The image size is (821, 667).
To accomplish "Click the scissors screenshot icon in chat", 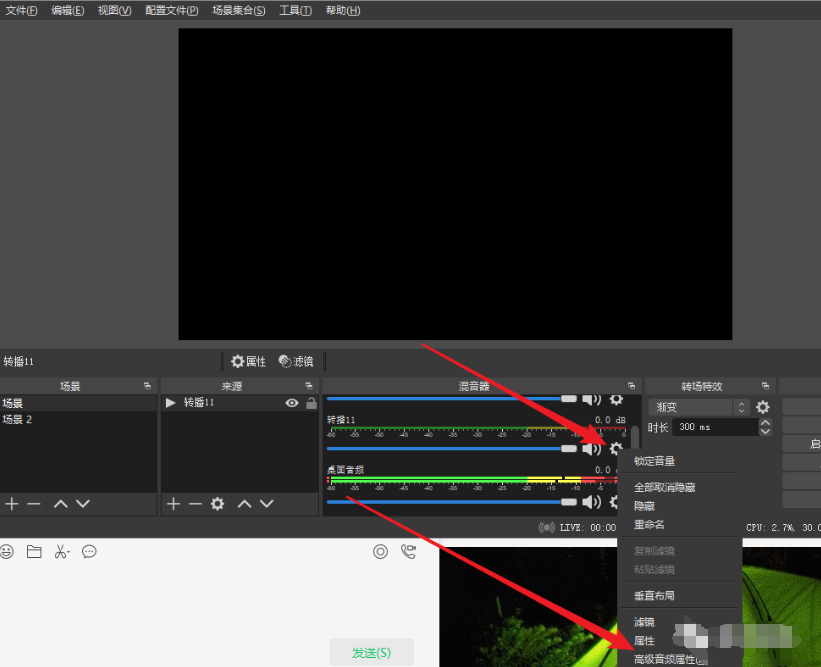I will (x=61, y=551).
